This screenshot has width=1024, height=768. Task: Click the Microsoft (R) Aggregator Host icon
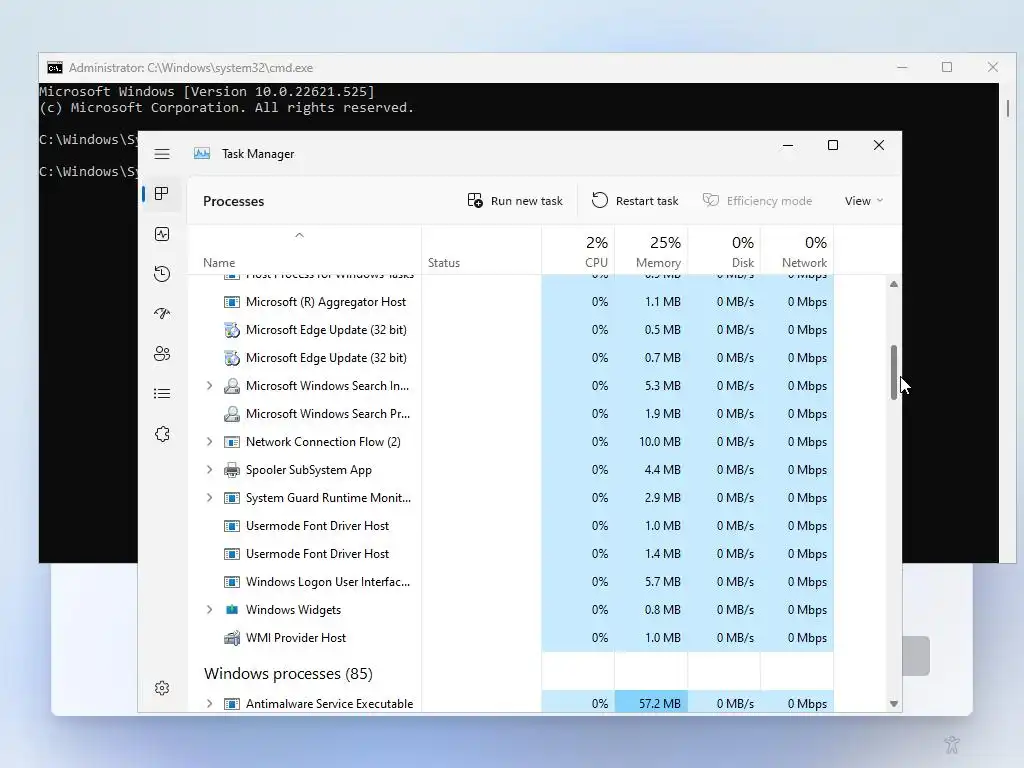232,302
